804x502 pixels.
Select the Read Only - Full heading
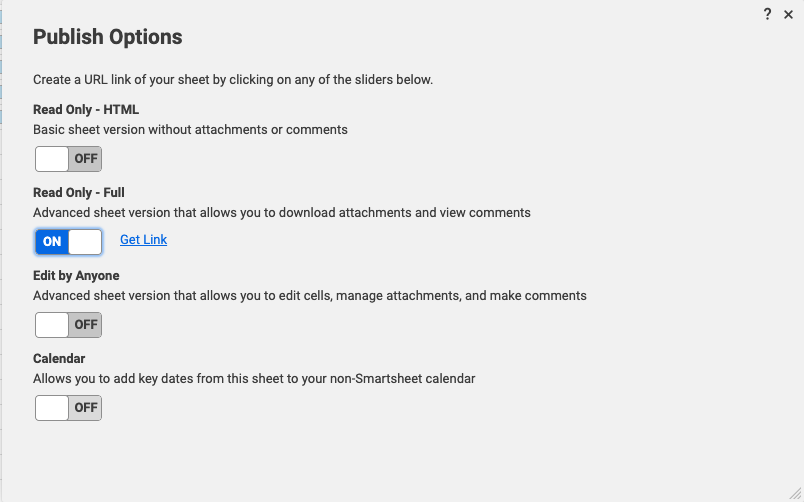point(79,193)
